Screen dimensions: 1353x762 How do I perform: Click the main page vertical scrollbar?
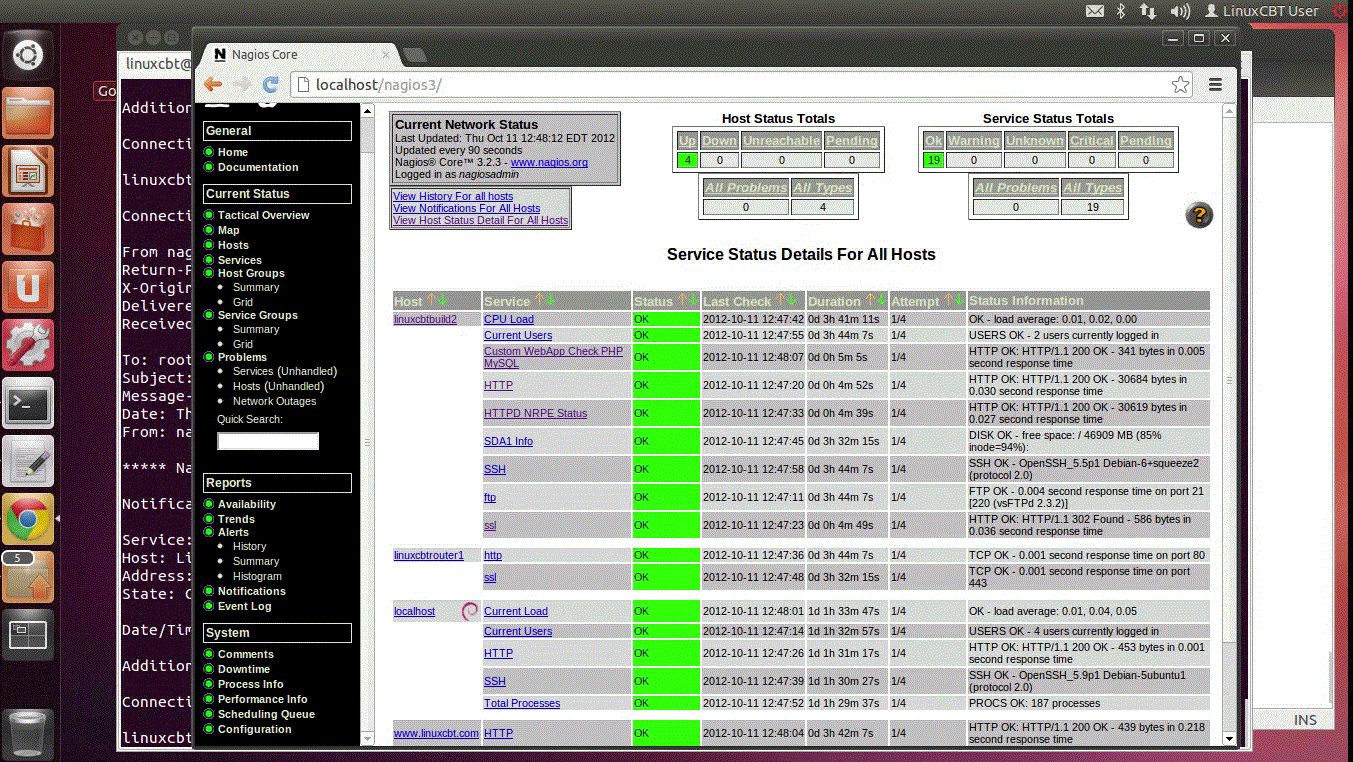pos(1229,380)
